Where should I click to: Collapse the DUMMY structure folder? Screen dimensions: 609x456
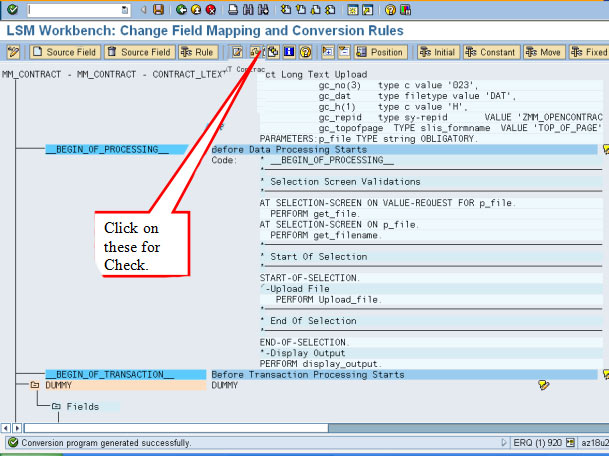tap(35, 385)
